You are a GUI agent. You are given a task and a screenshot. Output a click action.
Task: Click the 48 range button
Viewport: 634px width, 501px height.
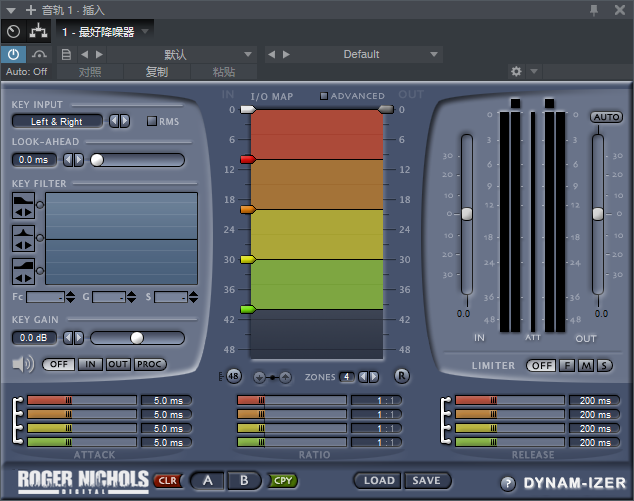tap(233, 376)
